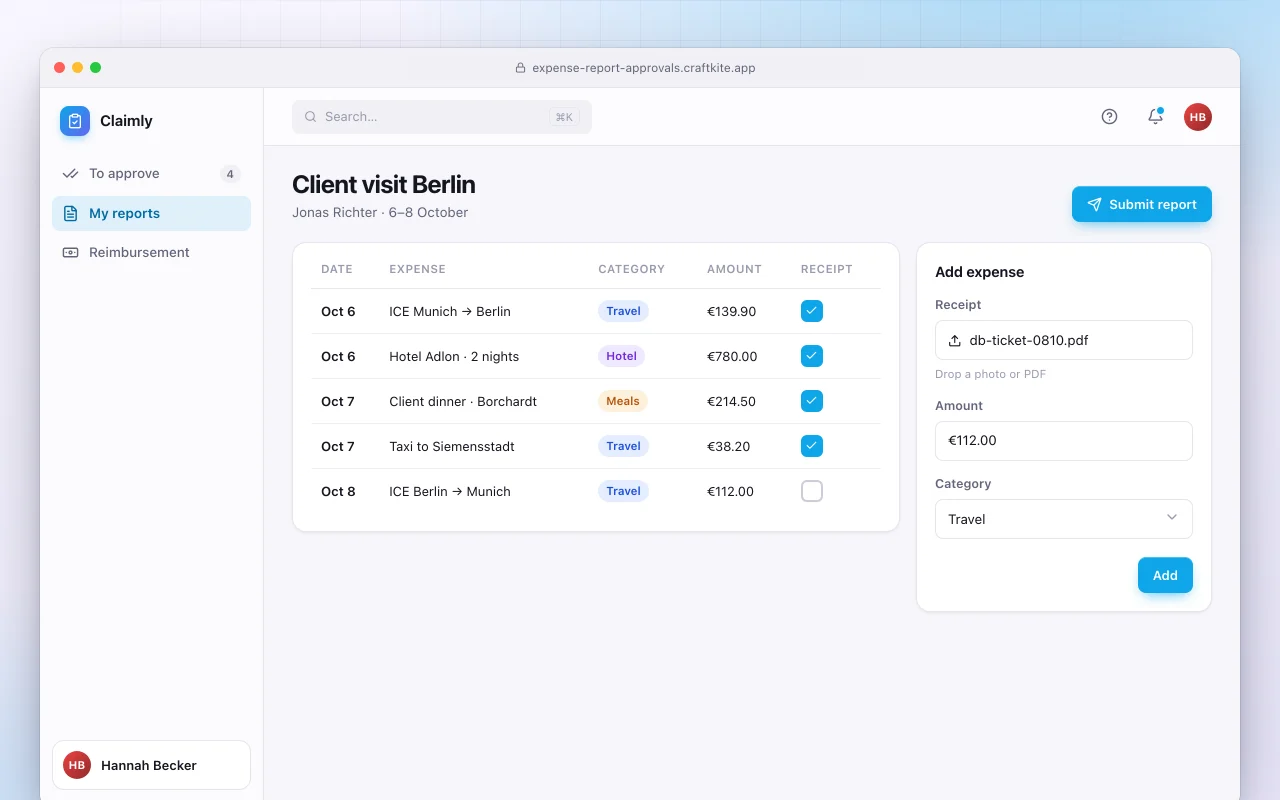Click the Add button

(x=1165, y=575)
